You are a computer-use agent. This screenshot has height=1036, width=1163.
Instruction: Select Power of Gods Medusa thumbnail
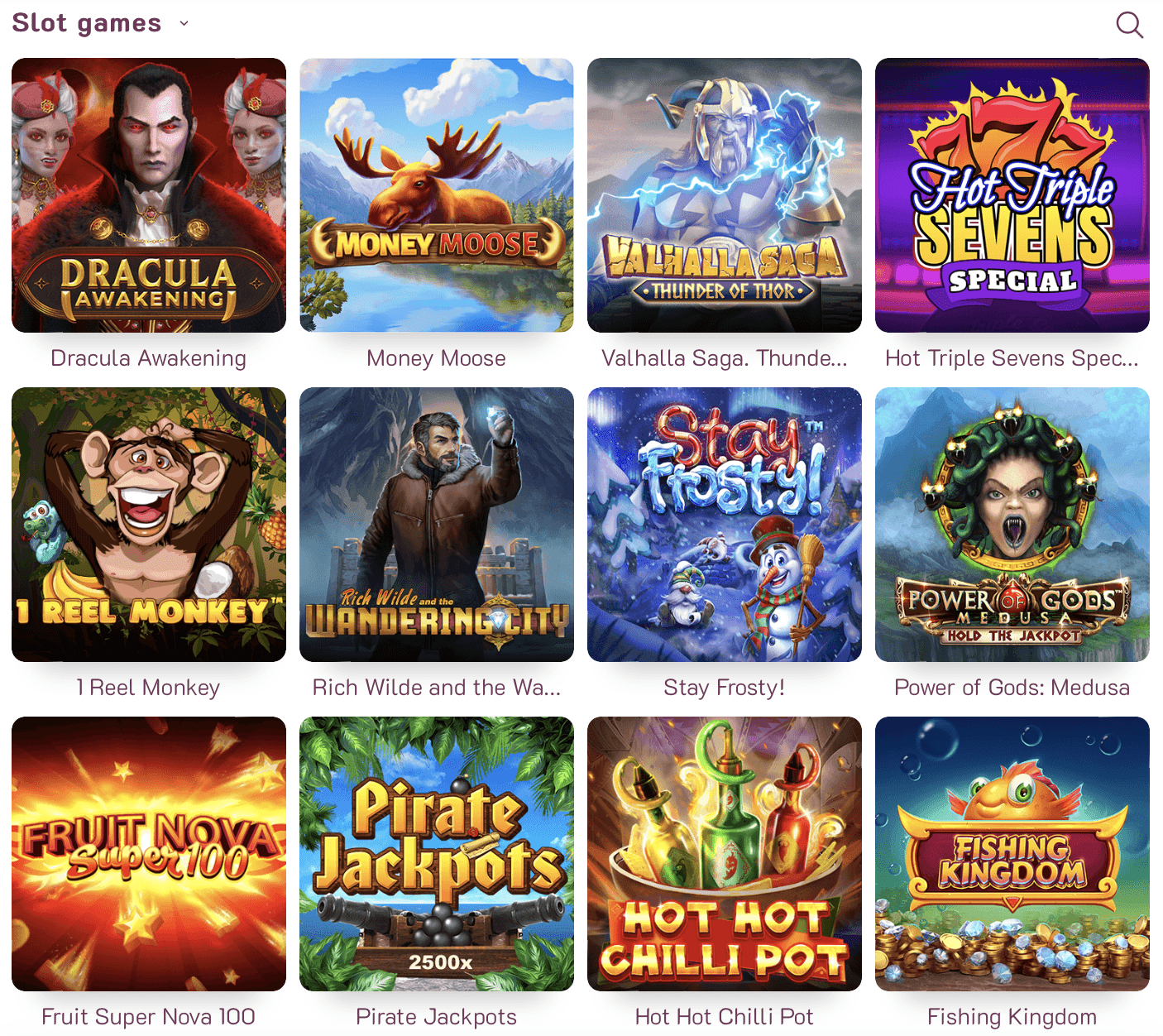1012,525
